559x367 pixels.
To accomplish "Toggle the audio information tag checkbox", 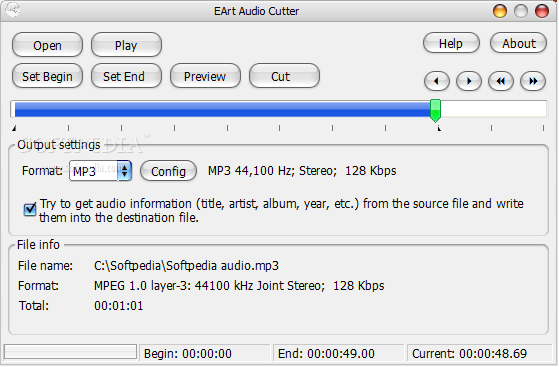I will [x=30, y=209].
